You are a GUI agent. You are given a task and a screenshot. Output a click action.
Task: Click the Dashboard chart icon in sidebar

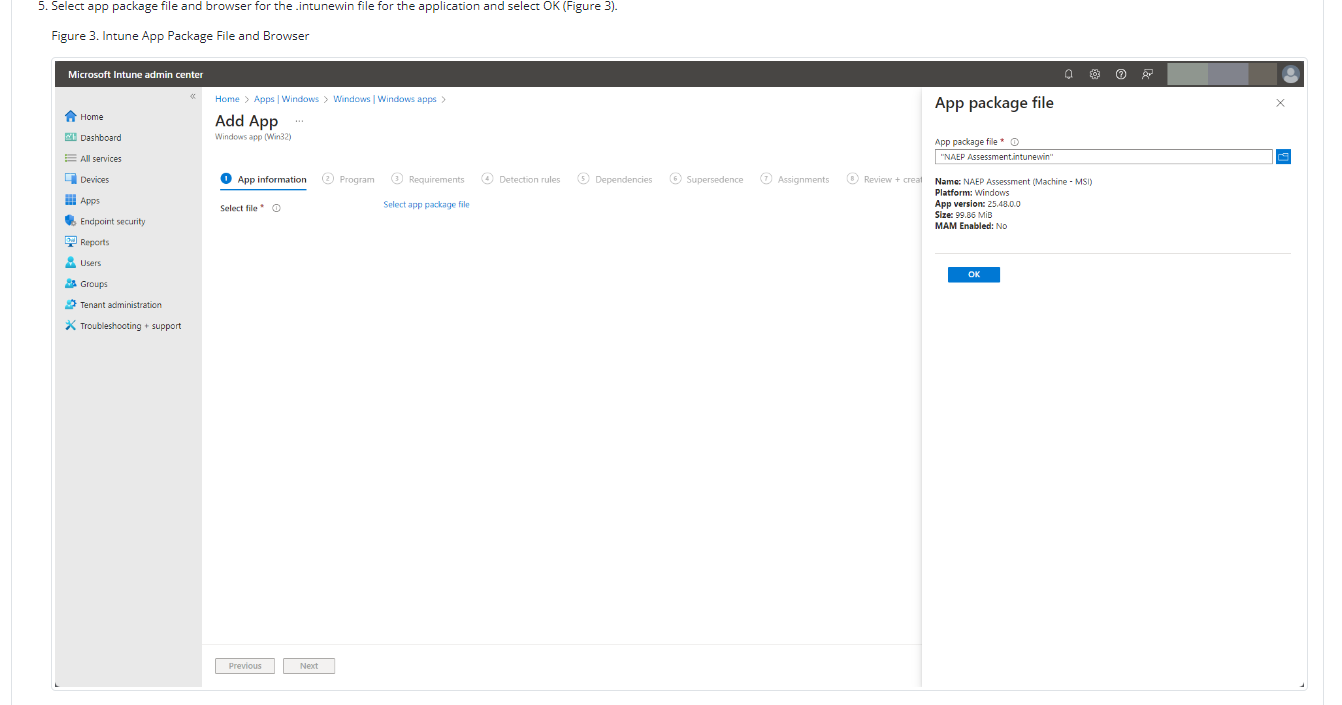[71, 137]
